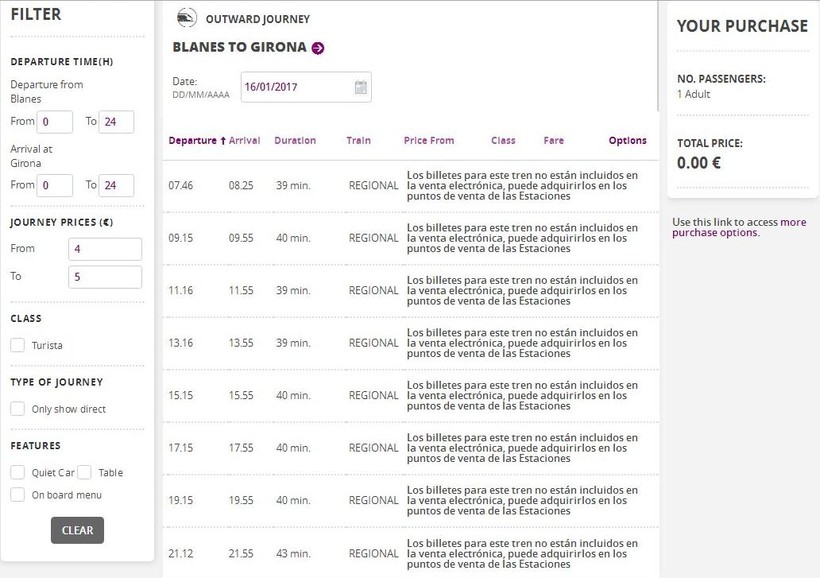820x578 pixels.
Task: Click the Blanes departure To hour field
Action: [116, 122]
